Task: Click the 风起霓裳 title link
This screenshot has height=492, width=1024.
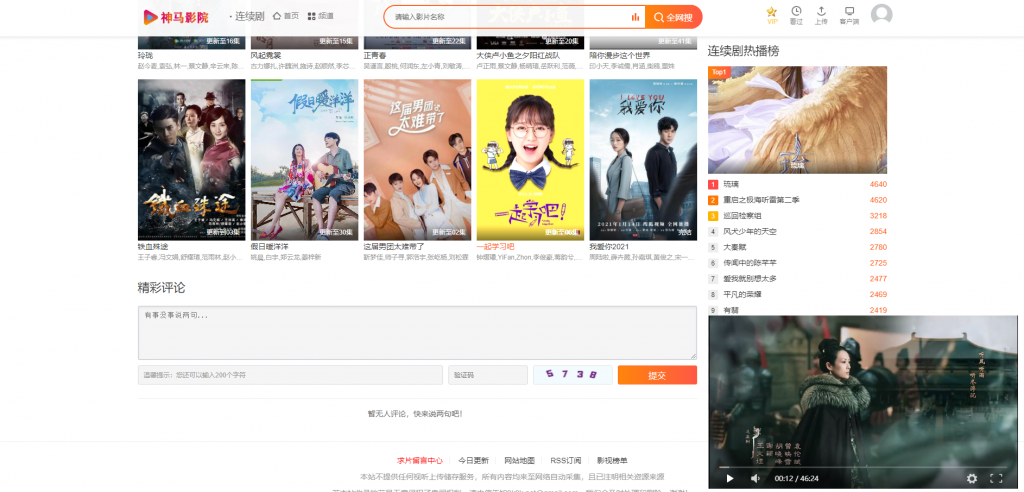Action: (266, 56)
